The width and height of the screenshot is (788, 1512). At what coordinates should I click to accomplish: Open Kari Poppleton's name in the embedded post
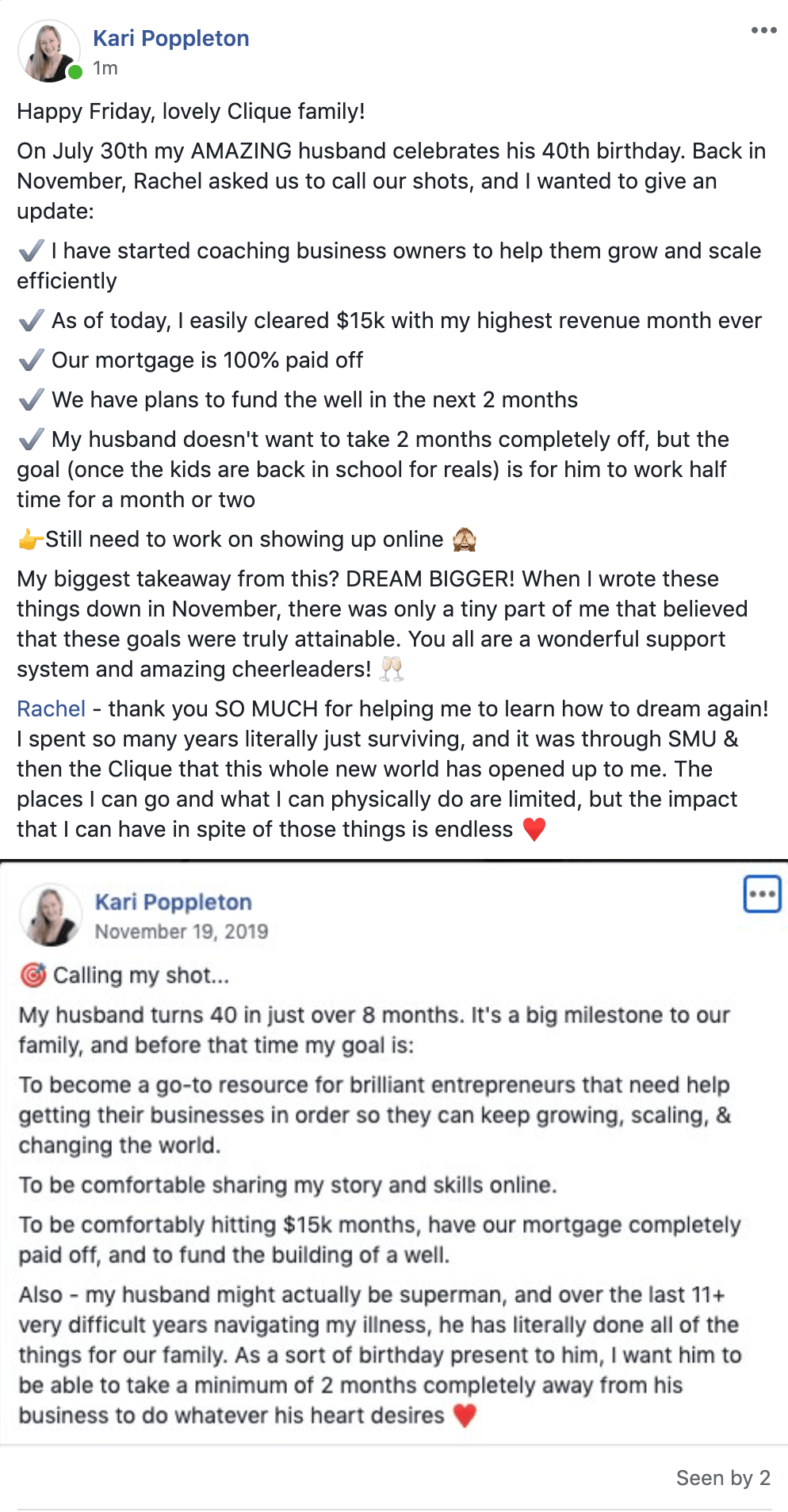point(173,902)
